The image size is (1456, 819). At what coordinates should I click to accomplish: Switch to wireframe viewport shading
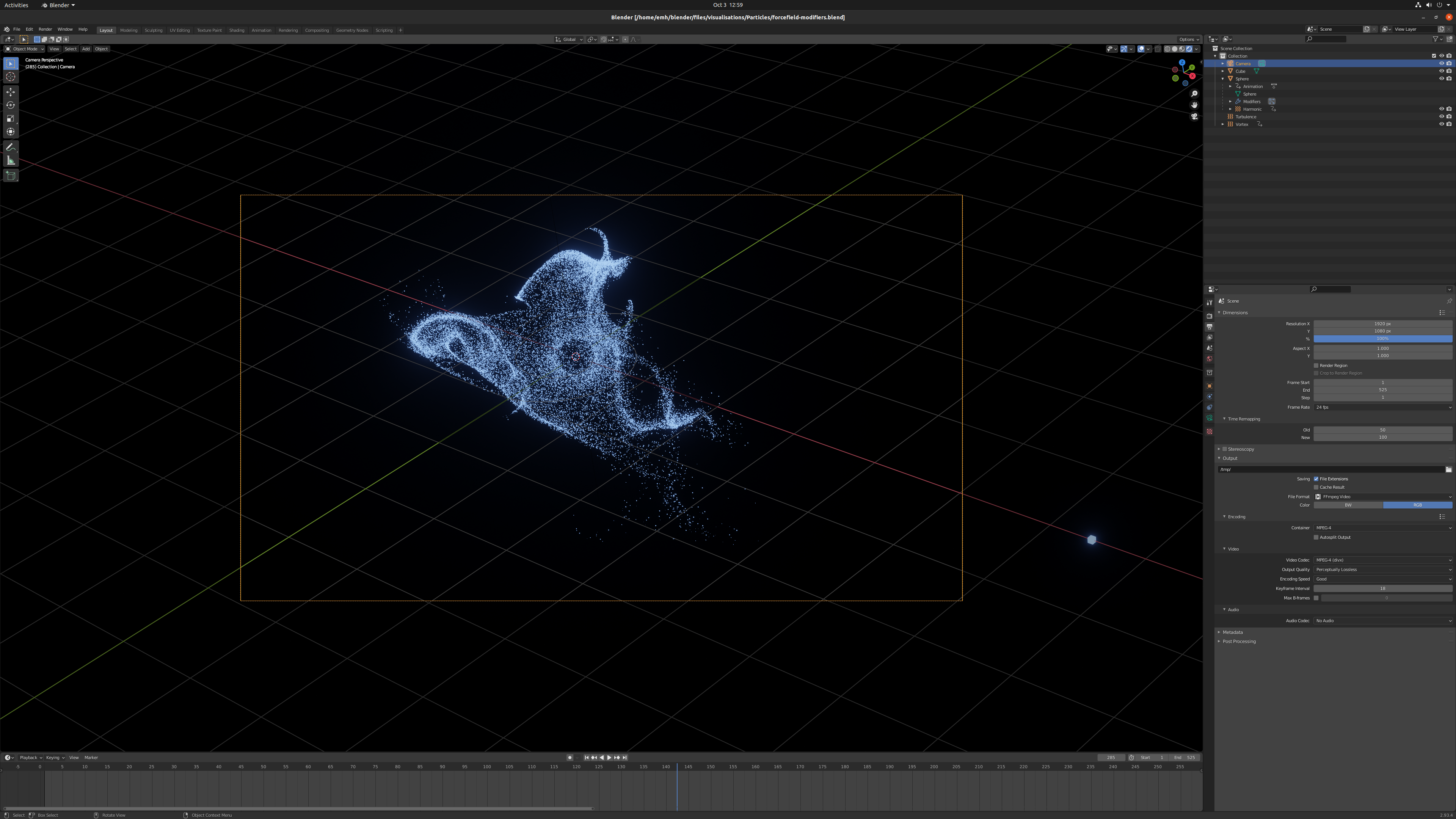[1168, 49]
